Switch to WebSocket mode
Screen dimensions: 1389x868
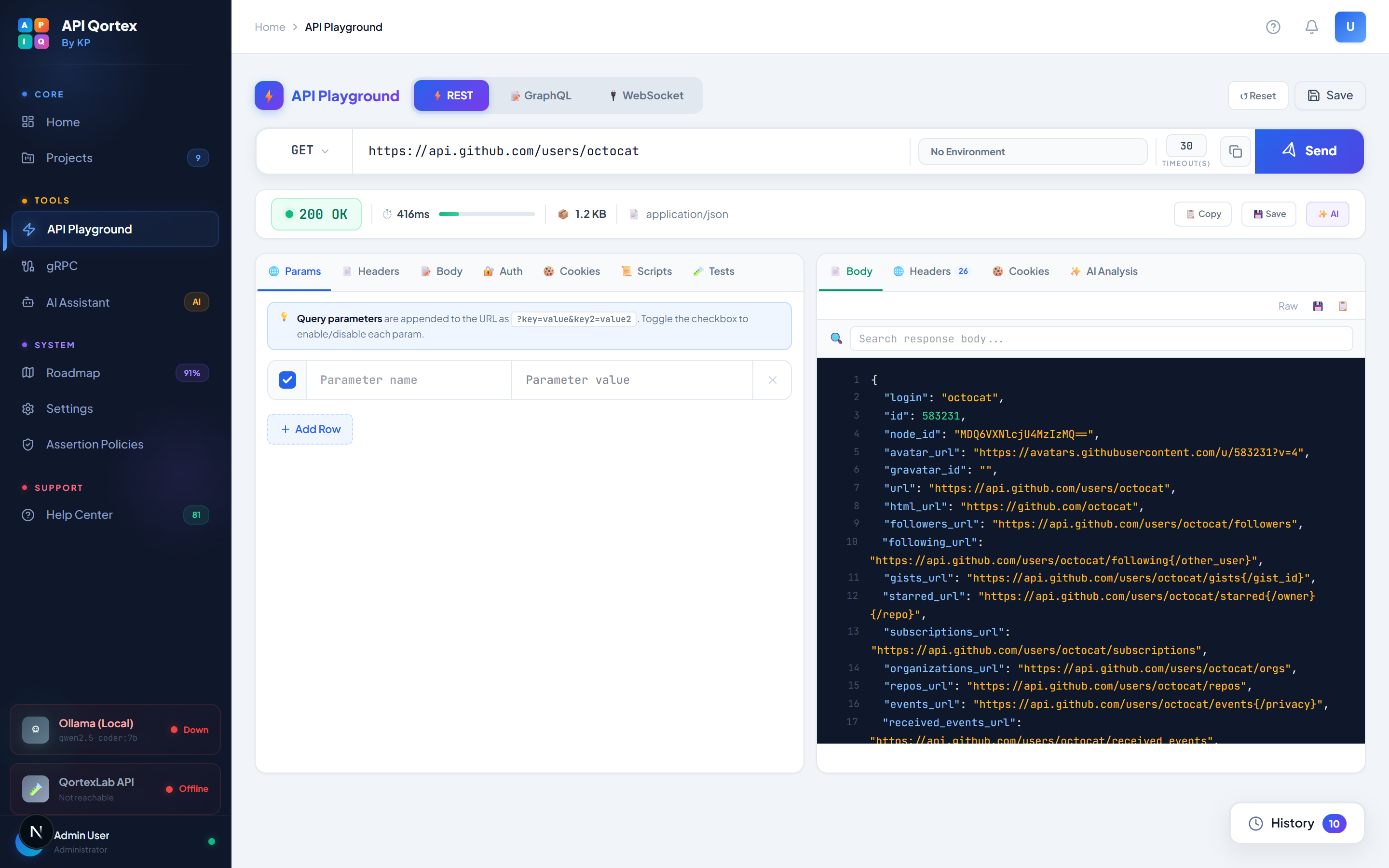[x=646, y=96]
